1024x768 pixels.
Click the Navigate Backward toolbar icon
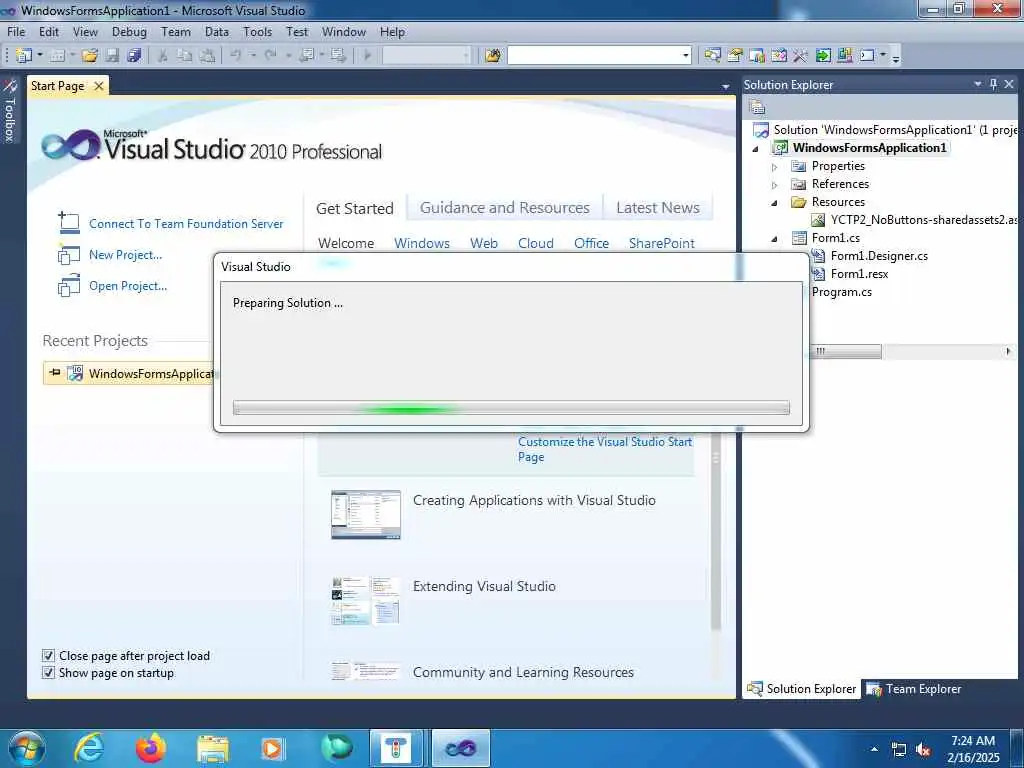pyautogui.click(x=306, y=56)
